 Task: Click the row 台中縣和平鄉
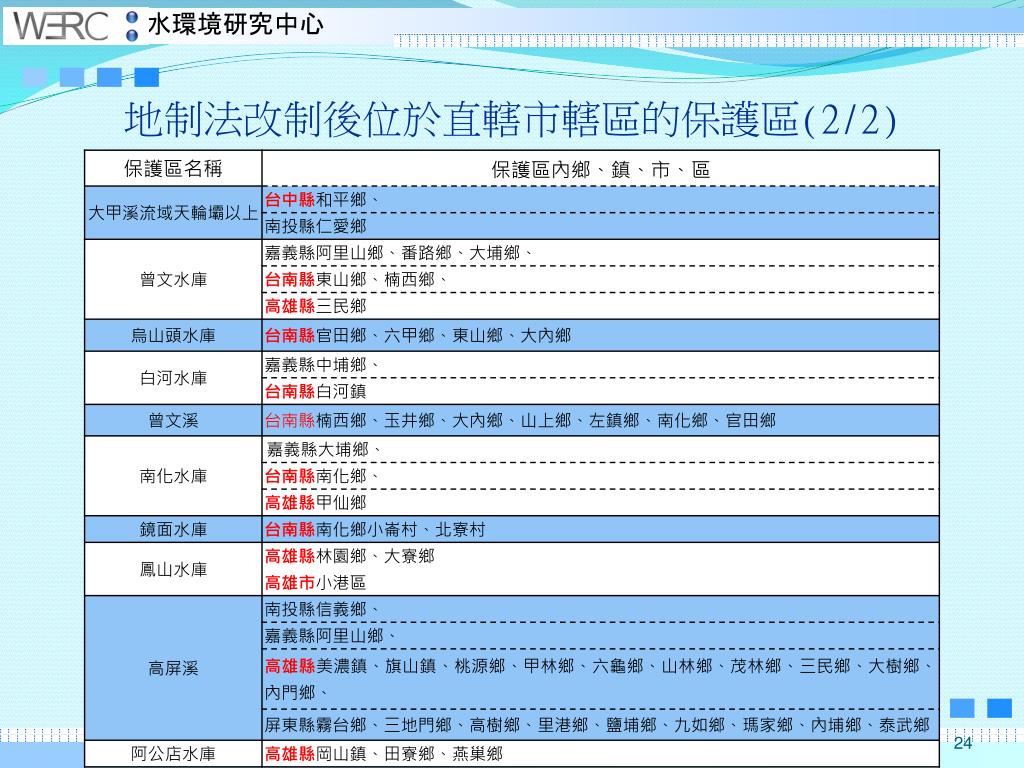point(600,200)
